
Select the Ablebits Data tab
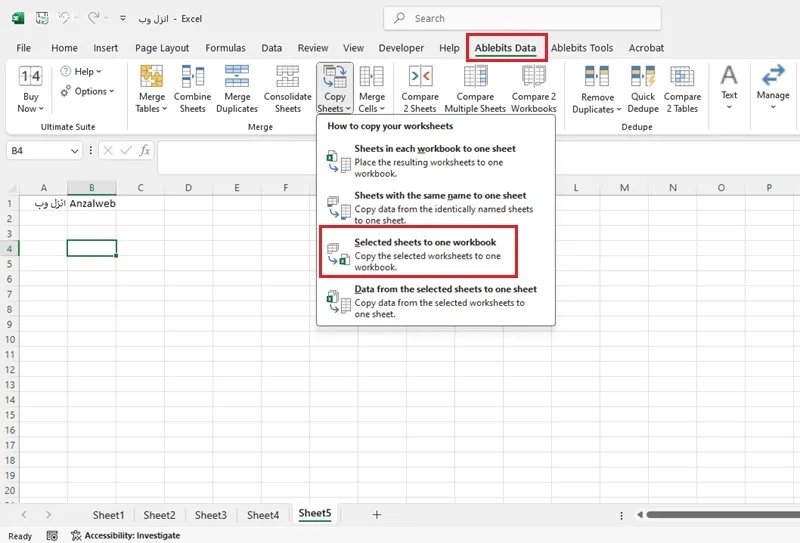(x=505, y=48)
